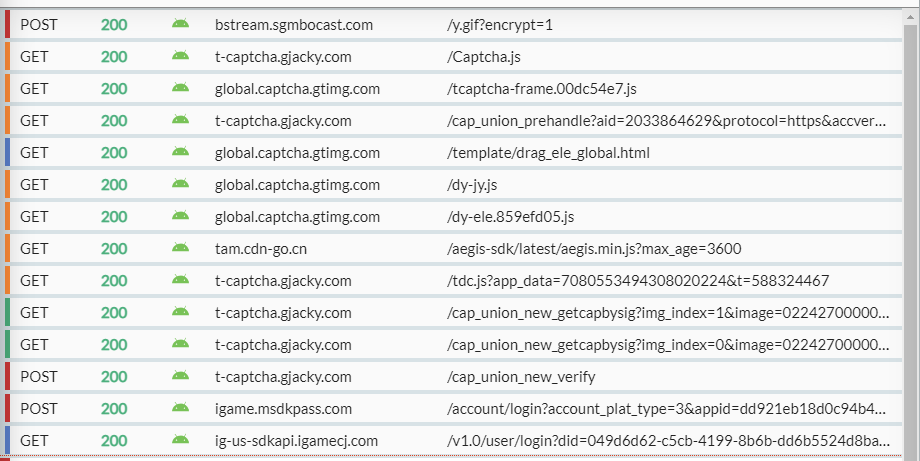Click the POST method of the /account/login request

39,409
